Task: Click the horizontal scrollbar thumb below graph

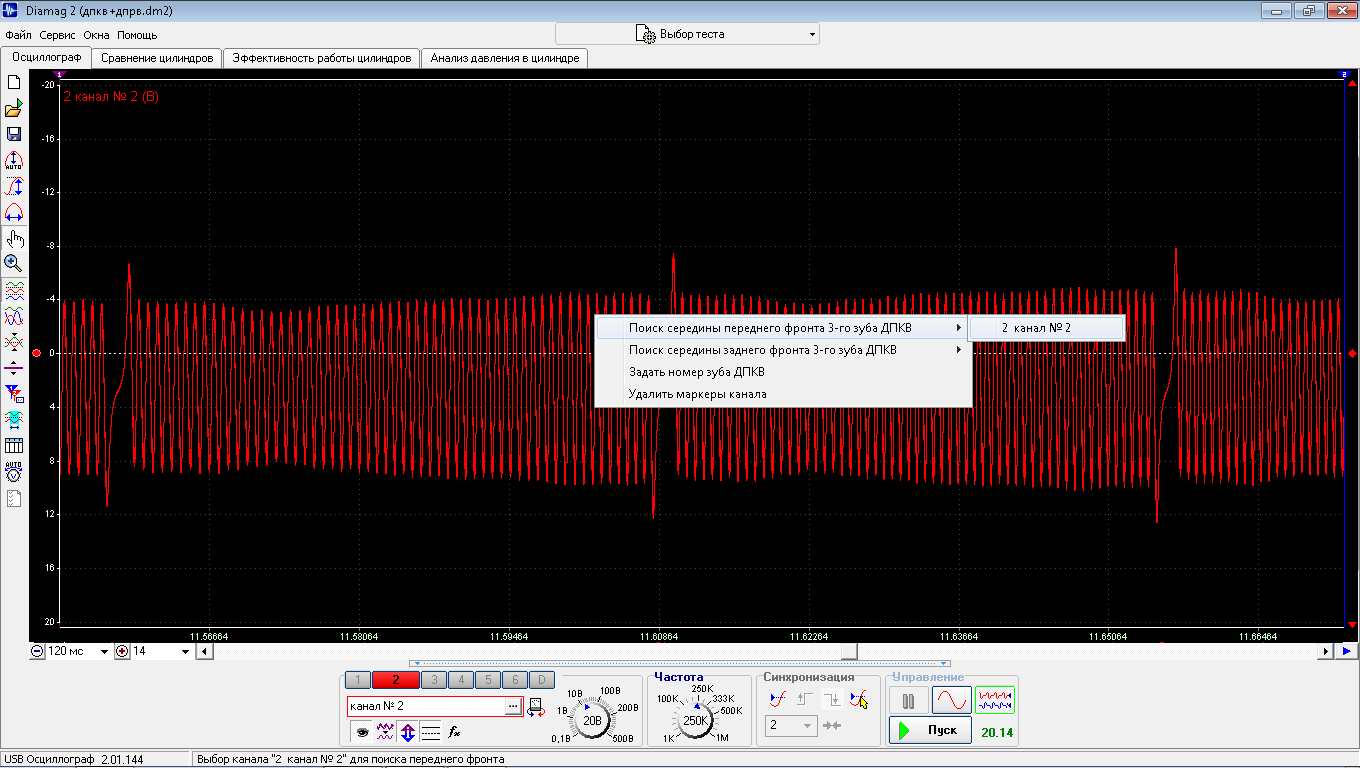Action: tap(850, 651)
